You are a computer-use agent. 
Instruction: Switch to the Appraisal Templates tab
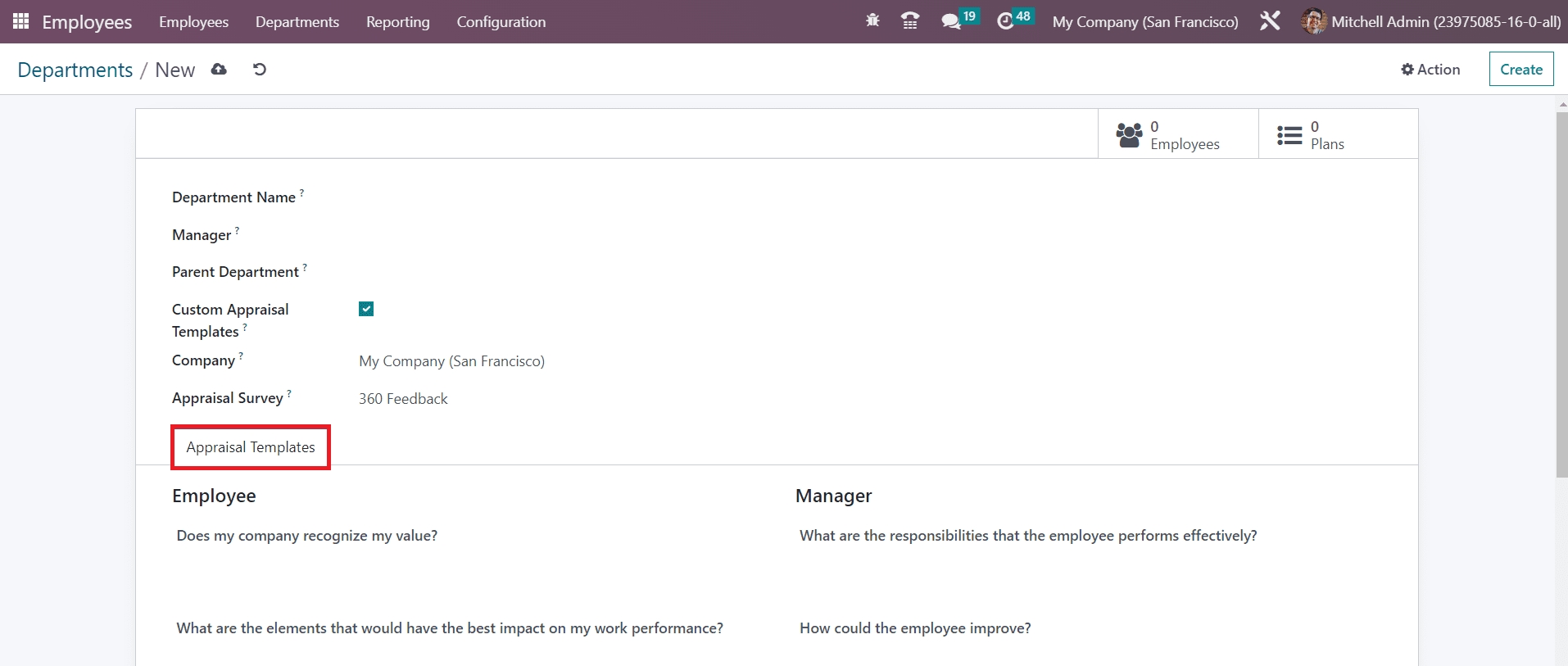tap(251, 447)
